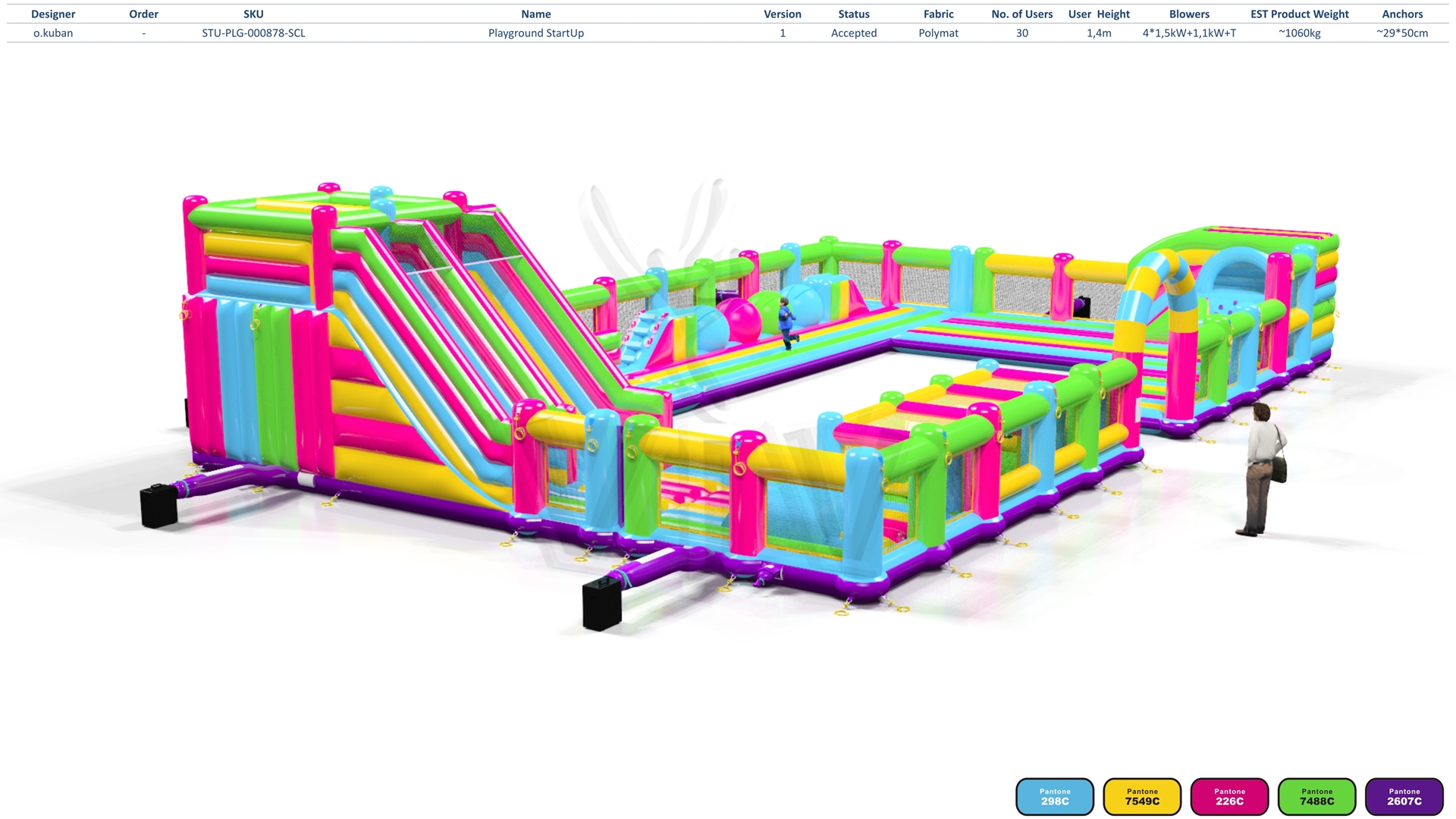Screen dimensions: 1456x819
Task: Select the fabric value Polymat
Action: point(939,33)
